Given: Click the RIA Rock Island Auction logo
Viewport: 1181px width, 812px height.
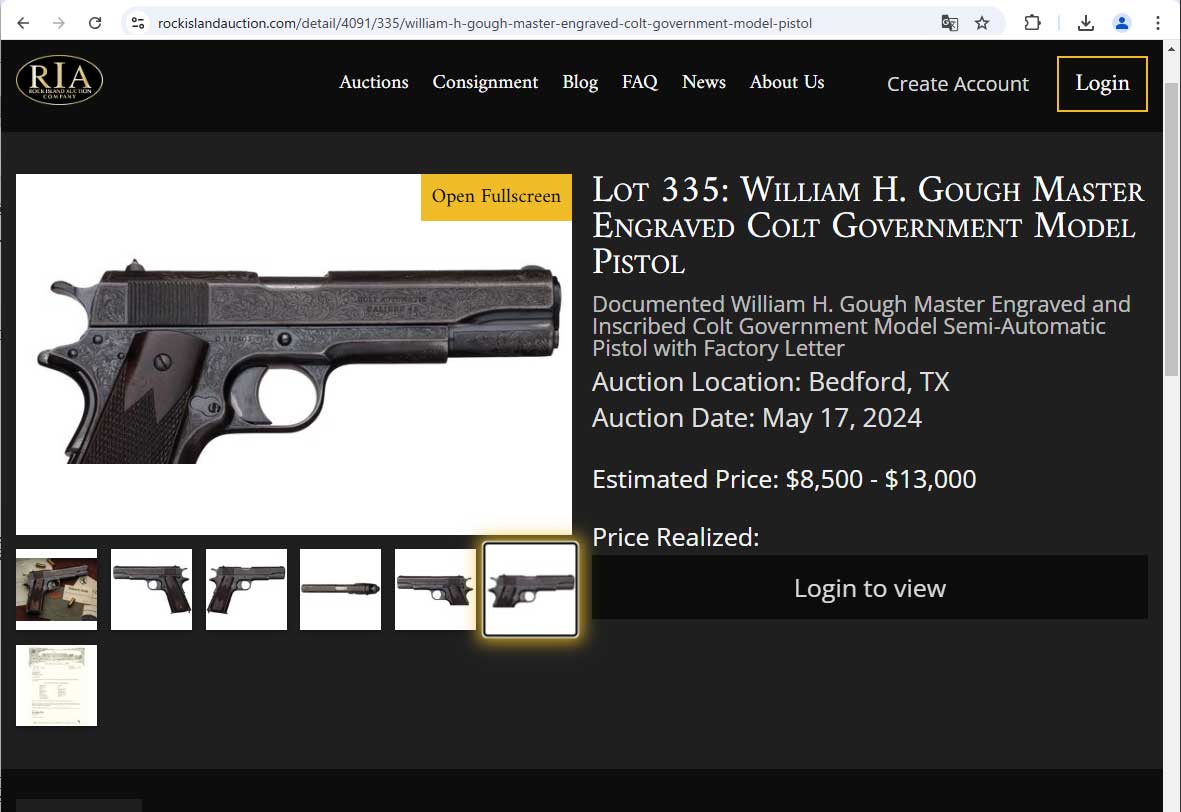Looking at the screenshot, I should pos(60,80).
